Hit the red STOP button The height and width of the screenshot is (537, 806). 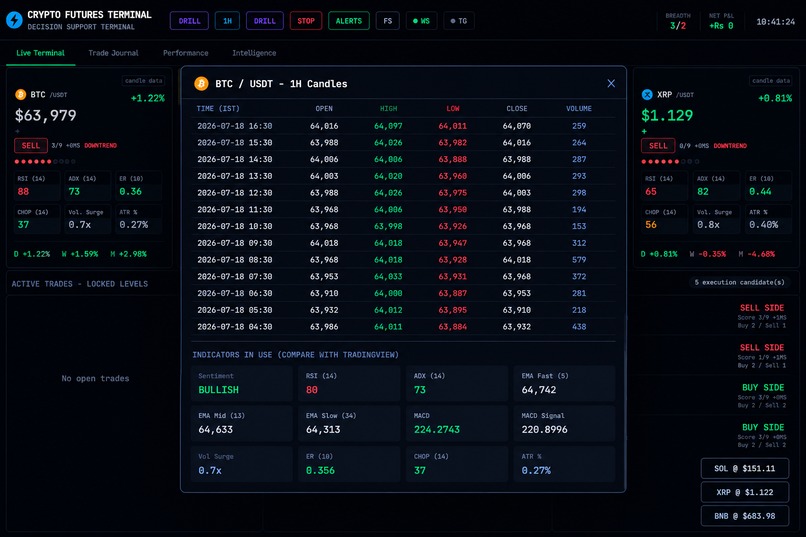pyautogui.click(x=306, y=21)
